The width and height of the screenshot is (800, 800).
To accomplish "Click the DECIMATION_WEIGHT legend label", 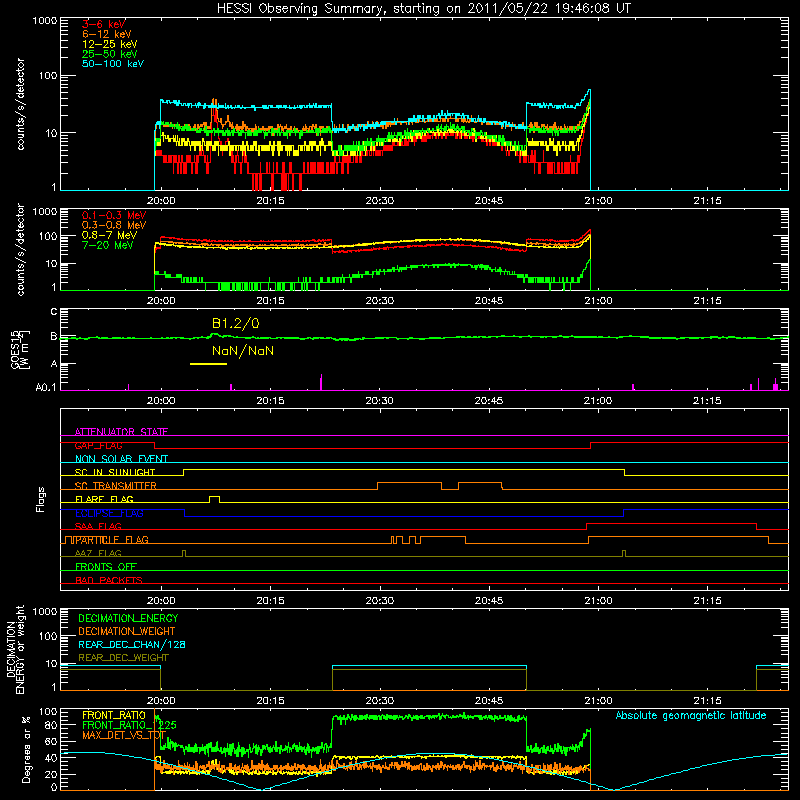I will [127, 632].
